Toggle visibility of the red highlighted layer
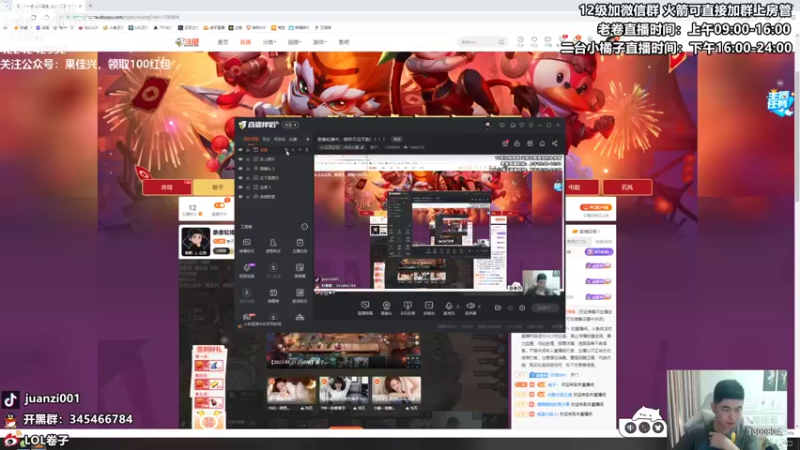The width and height of the screenshot is (800, 450). coord(241,150)
